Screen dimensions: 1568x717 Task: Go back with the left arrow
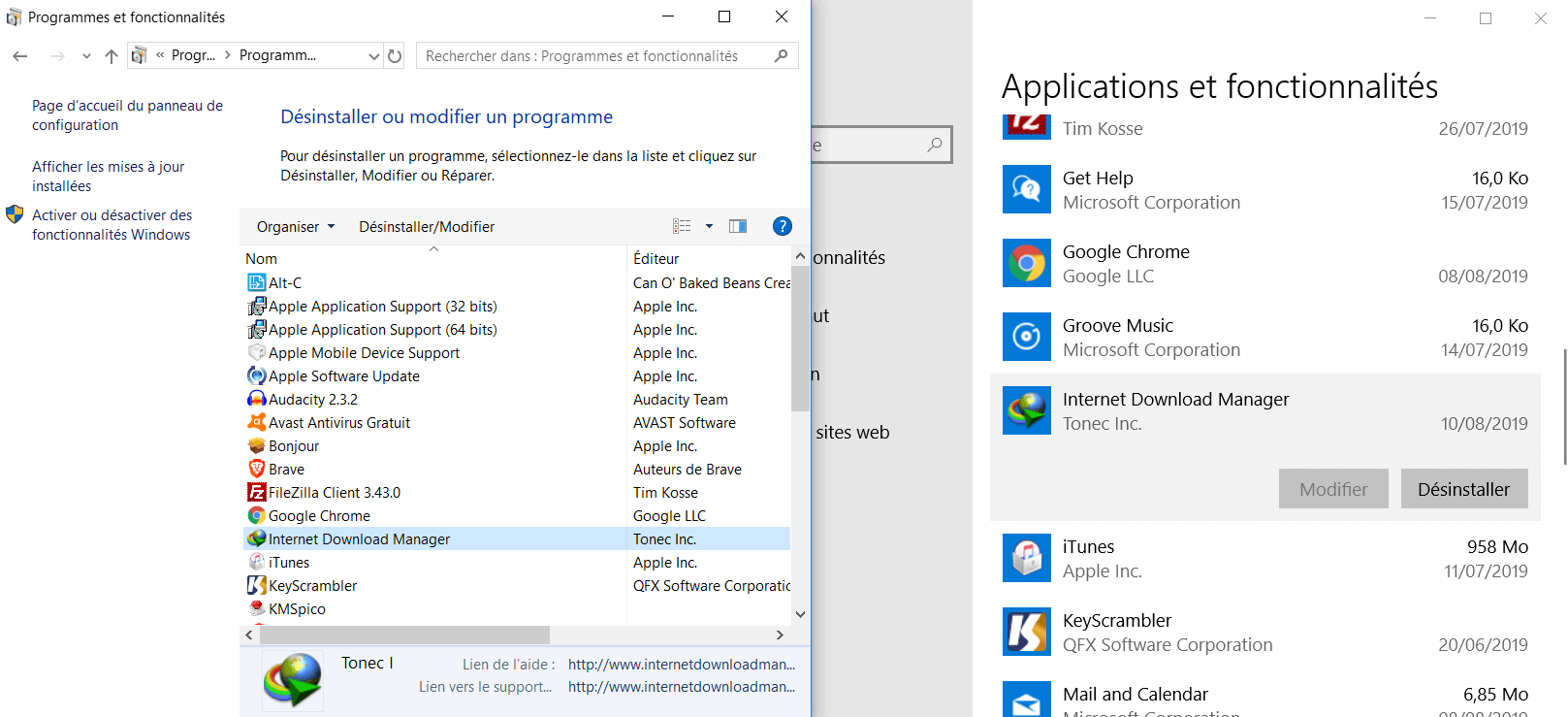[x=19, y=56]
